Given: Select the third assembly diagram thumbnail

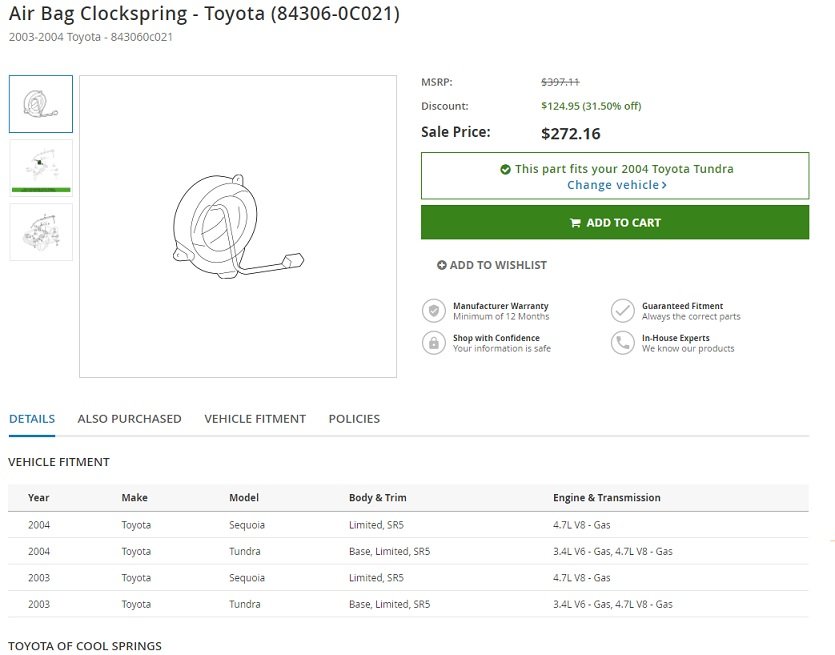Looking at the screenshot, I should click(x=41, y=232).
